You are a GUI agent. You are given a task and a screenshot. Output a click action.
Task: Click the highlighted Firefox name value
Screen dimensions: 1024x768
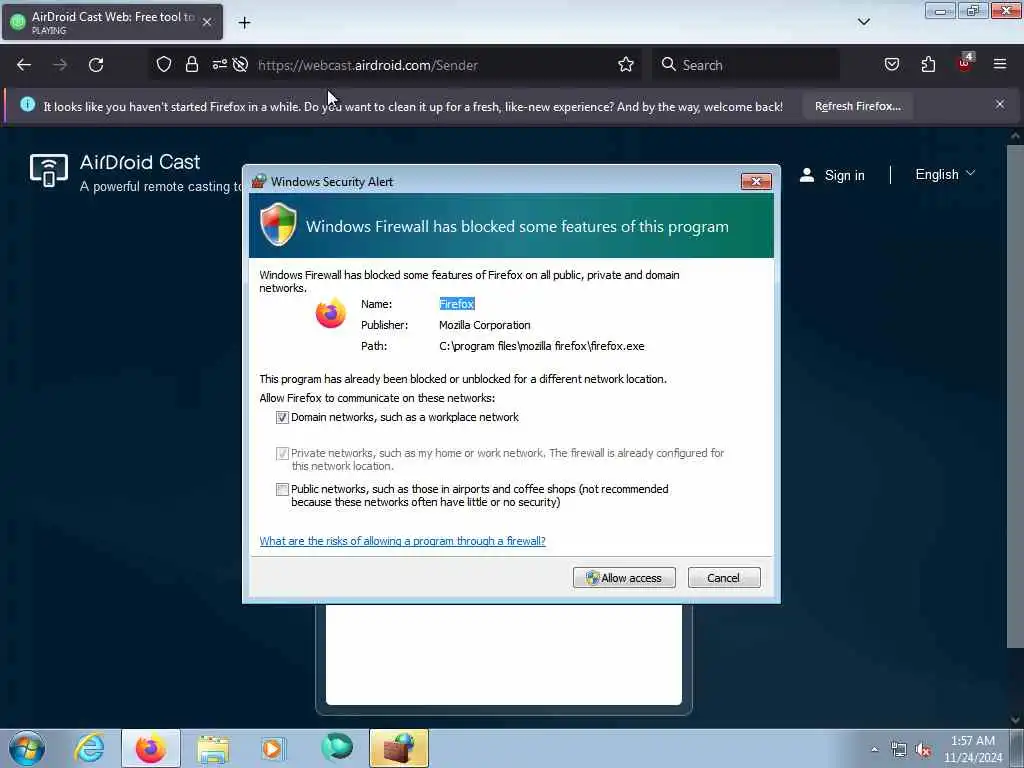[457, 304]
